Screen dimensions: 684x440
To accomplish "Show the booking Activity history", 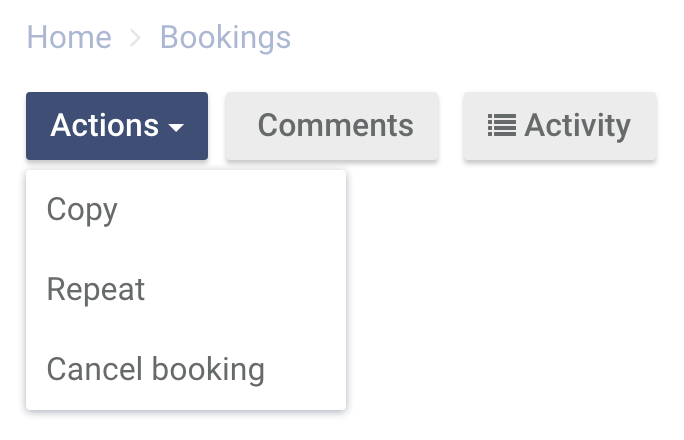I will point(560,126).
